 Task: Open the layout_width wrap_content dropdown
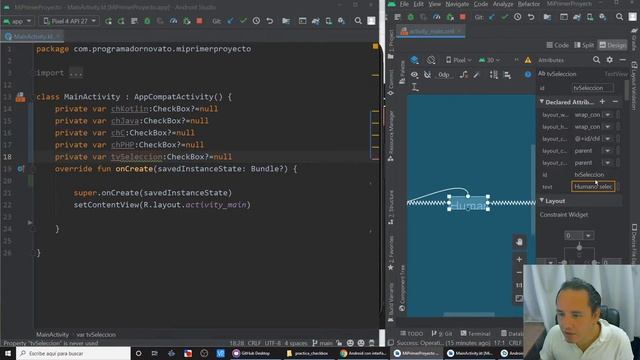[608, 115]
